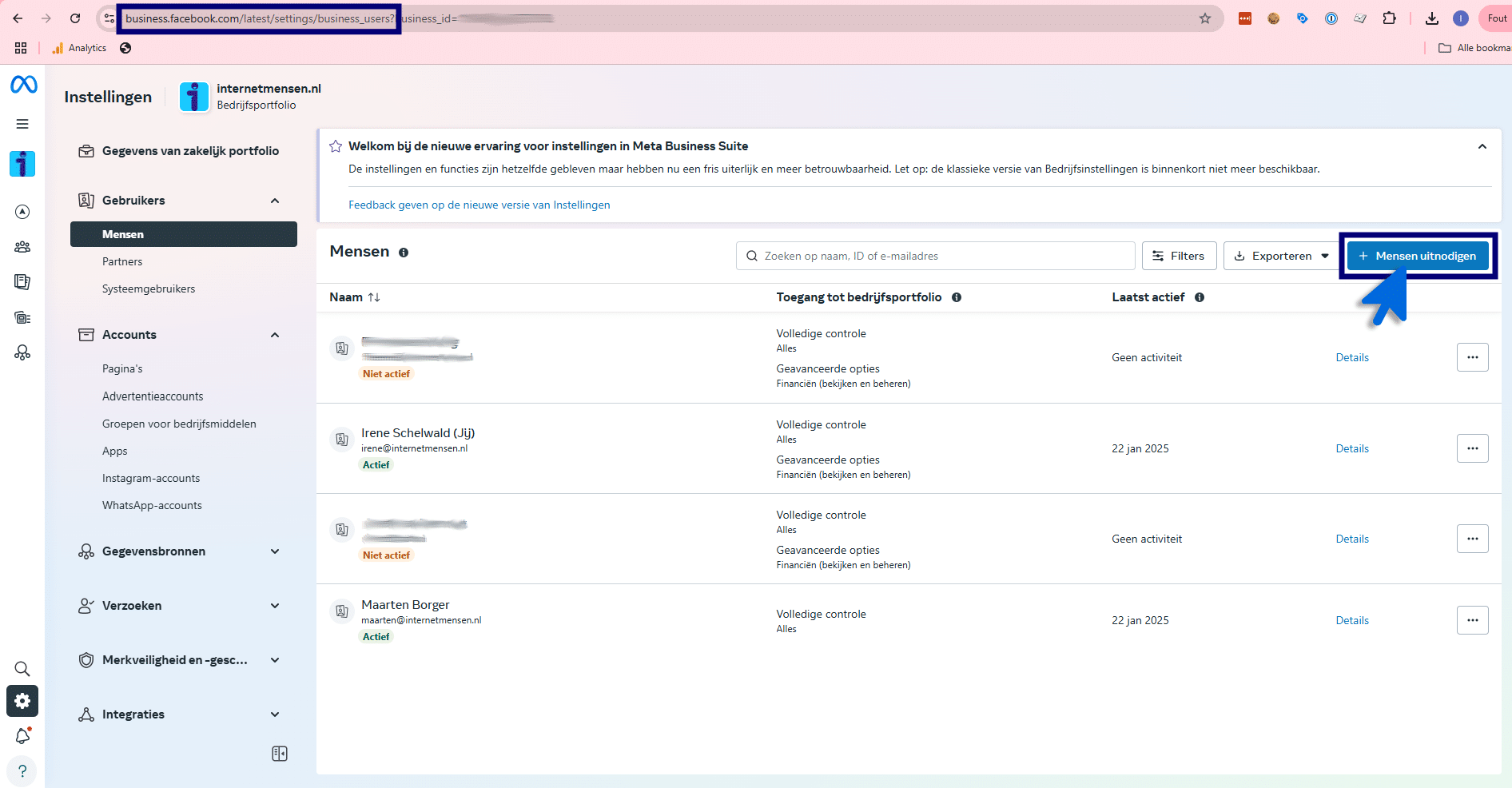
Task: Open the help question mark icon
Action: tap(22, 771)
